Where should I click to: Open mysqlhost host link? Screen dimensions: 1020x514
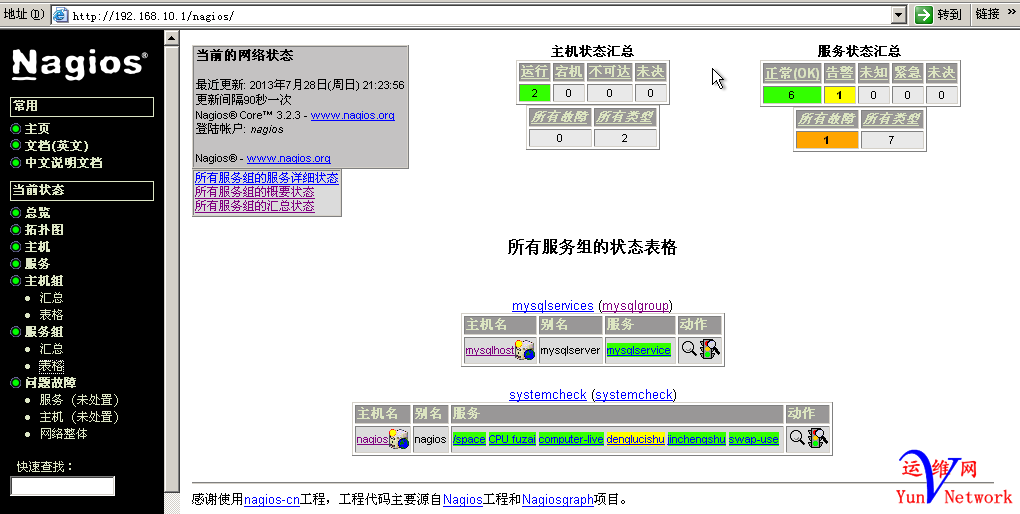pos(490,350)
